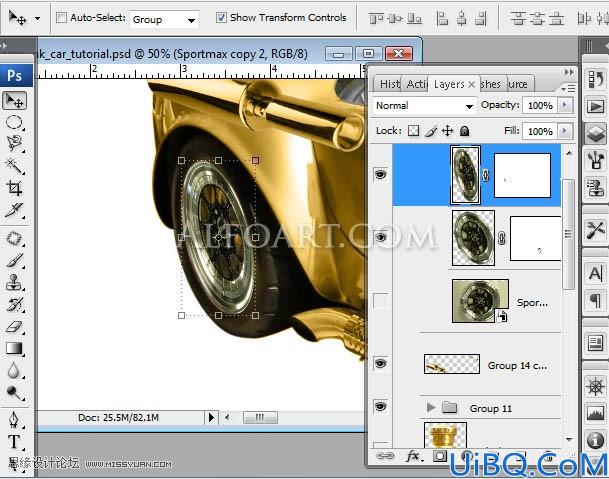Hide Group 11 folder
Viewport: 609px width, 479px height.
pos(380,407)
